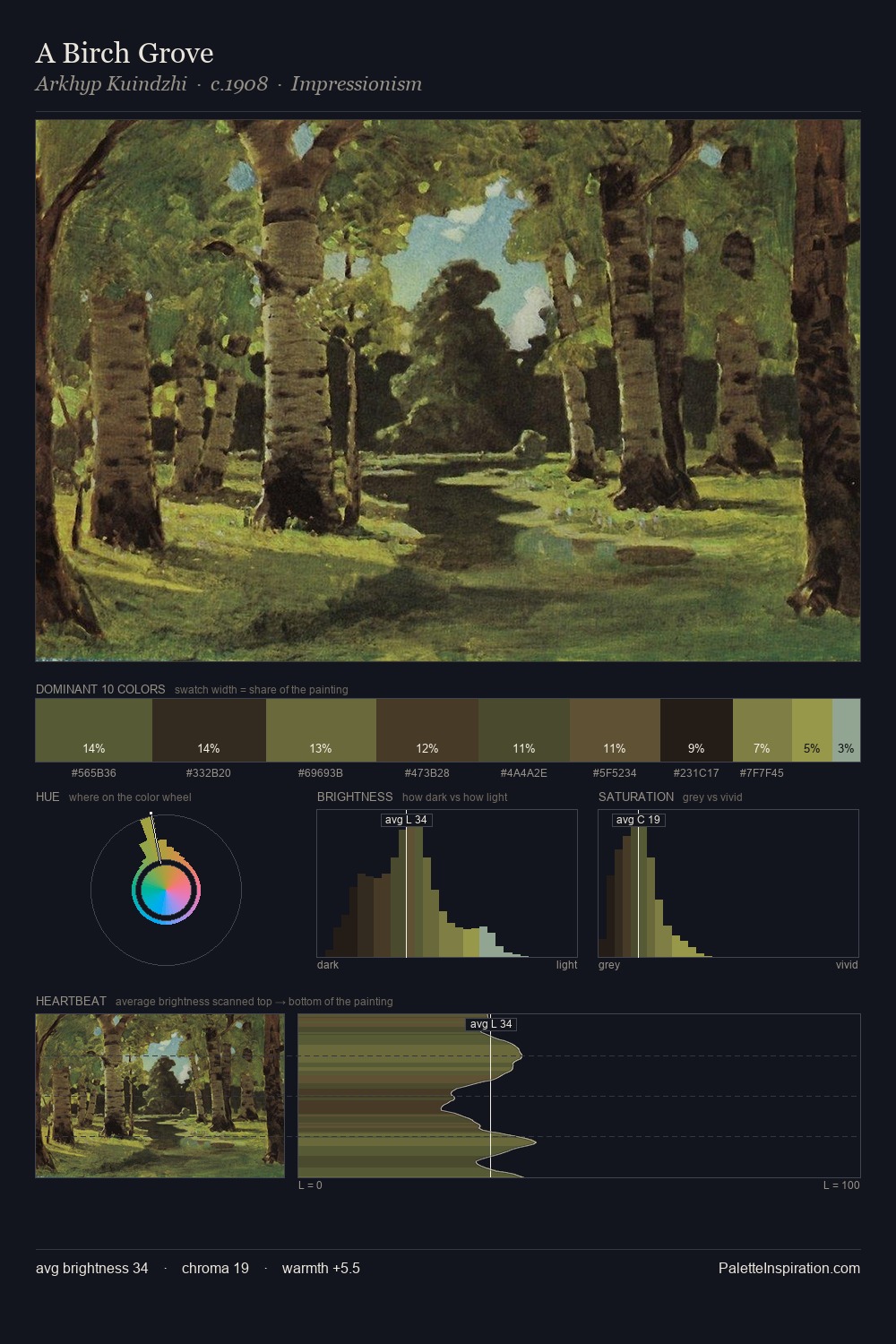Viewport: 896px width, 1344px height.
Task: Open the PaletteInspiration.com link
Action: click(789, 1268)
